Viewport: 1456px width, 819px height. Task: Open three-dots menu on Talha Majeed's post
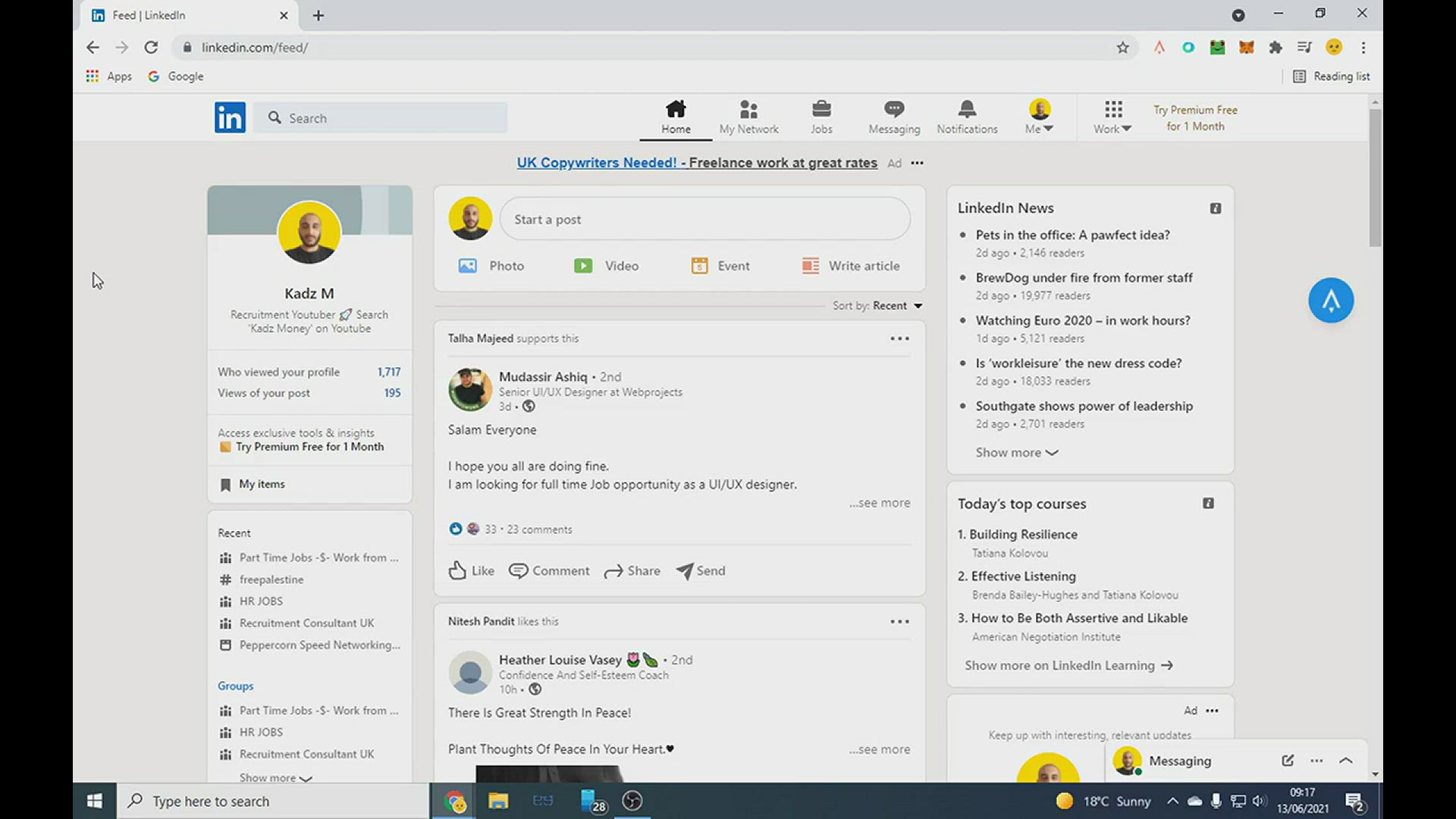tap(899, 339)
